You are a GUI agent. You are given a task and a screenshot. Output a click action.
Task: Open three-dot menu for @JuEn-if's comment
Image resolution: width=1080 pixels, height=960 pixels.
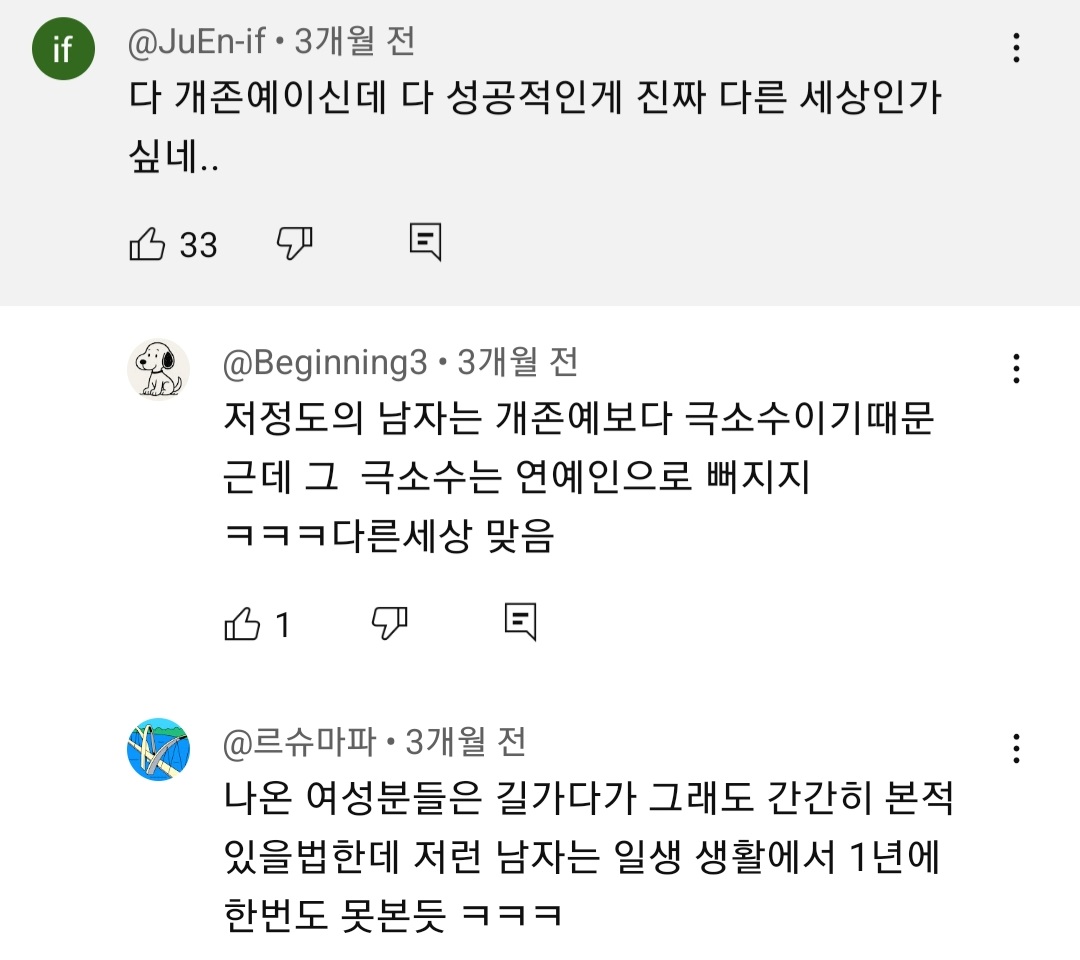pyautogui.click(x=1016, y=48)
